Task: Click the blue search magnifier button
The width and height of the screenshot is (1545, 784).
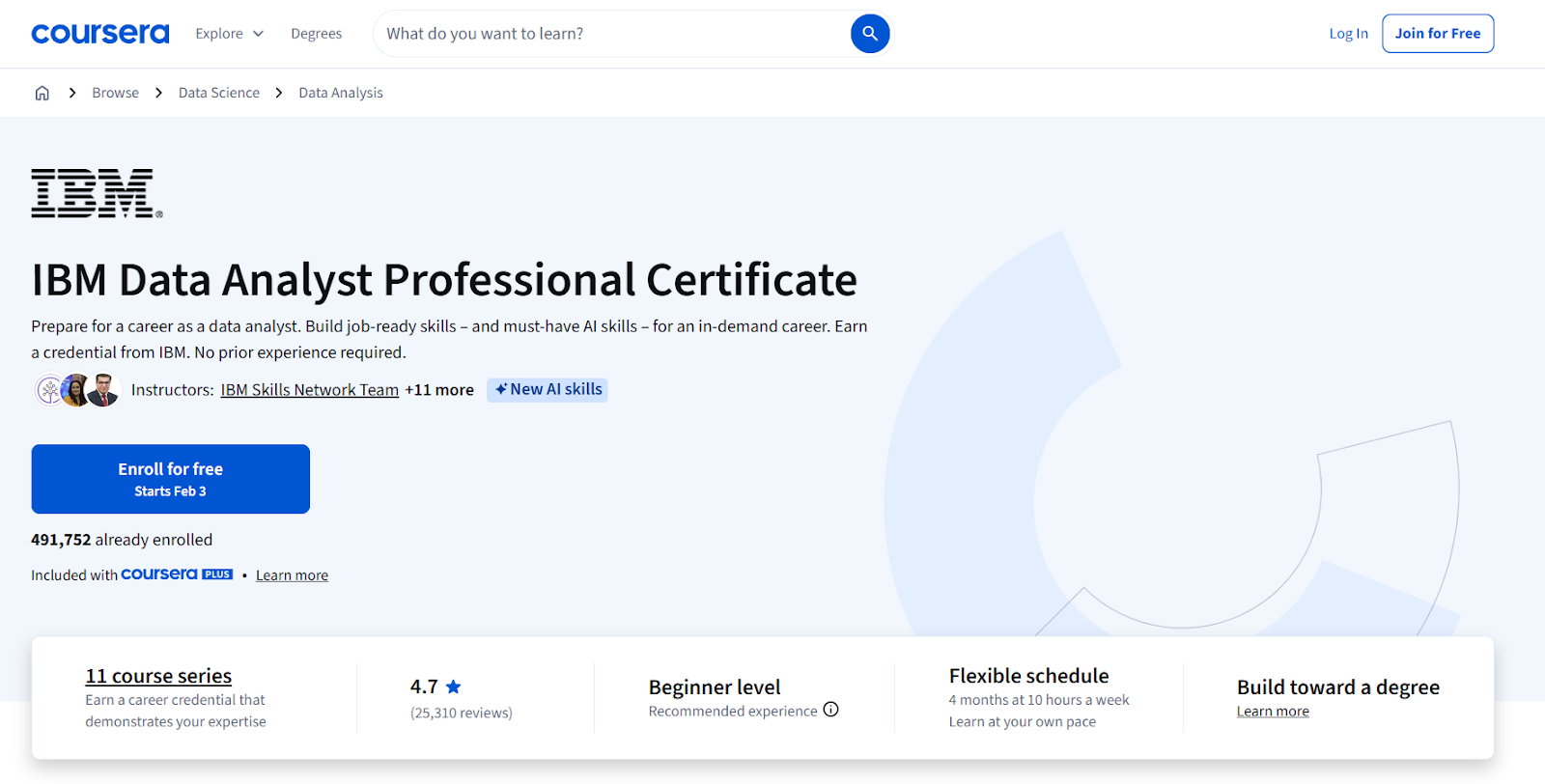Action: coord(870,34)
